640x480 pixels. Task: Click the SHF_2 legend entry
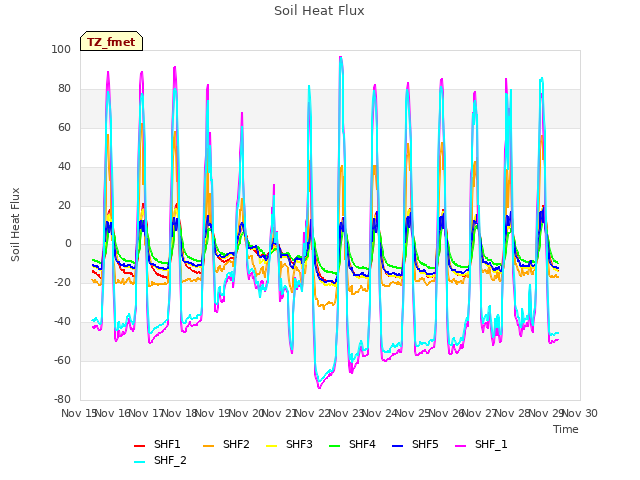[x=160, y=460]
